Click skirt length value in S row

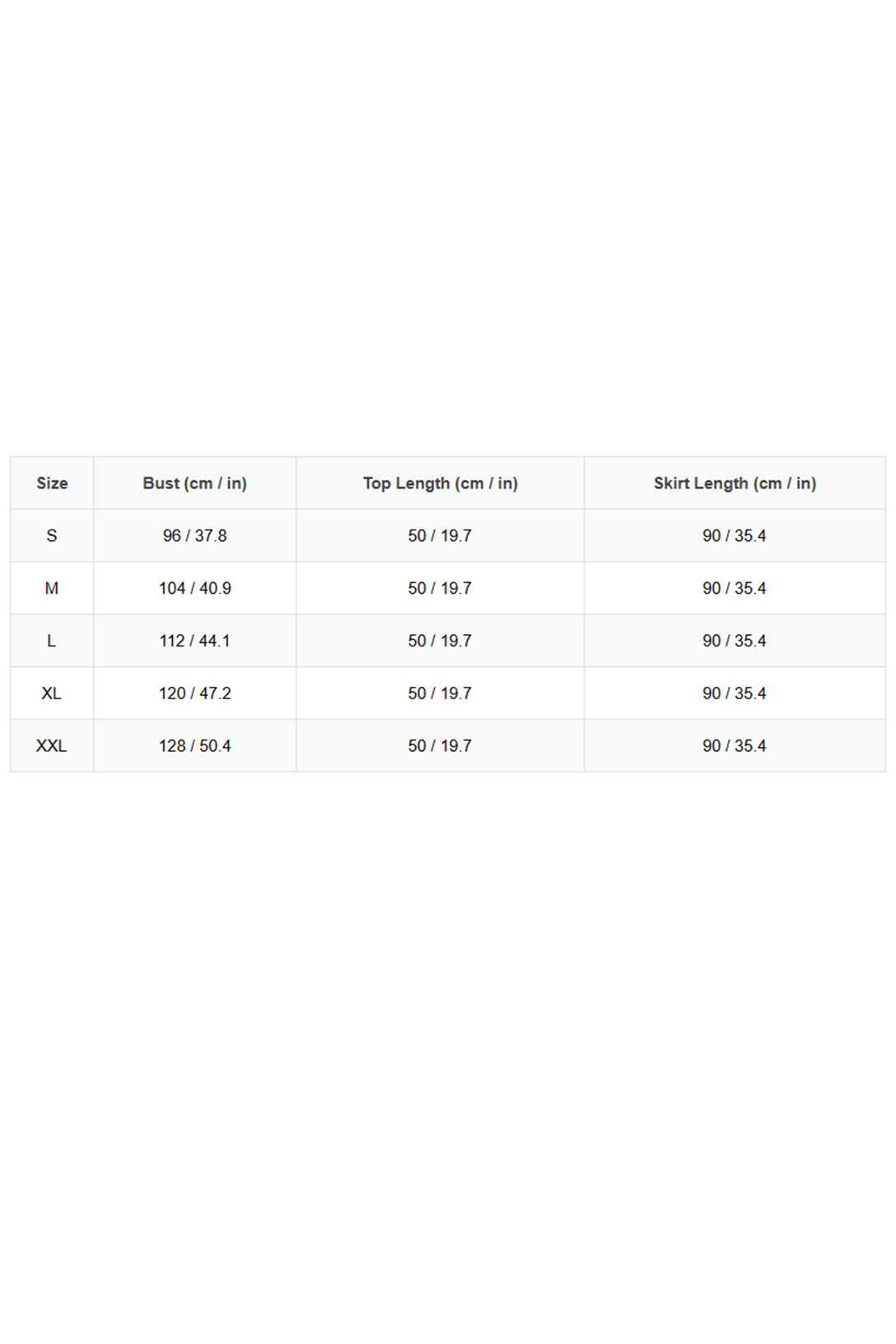(735, 536)
